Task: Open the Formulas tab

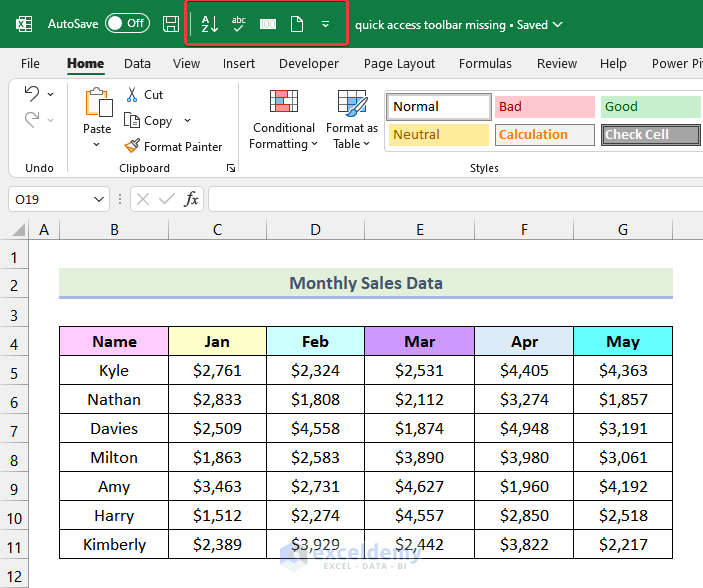Action: 485,63
